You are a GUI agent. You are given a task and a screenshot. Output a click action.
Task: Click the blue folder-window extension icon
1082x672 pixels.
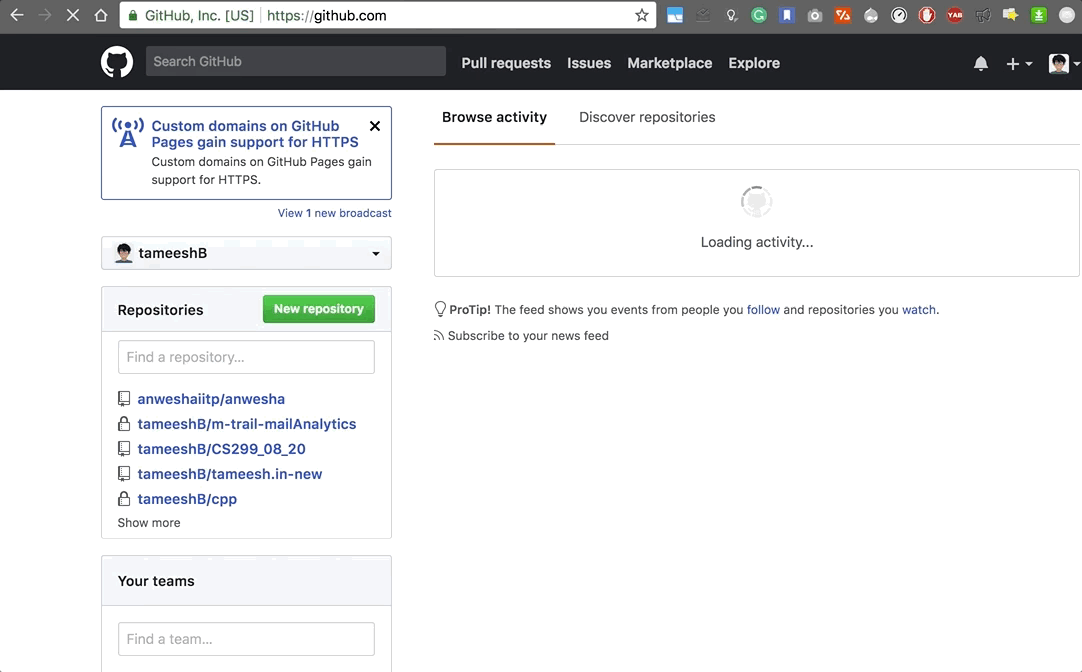point(675,15)
